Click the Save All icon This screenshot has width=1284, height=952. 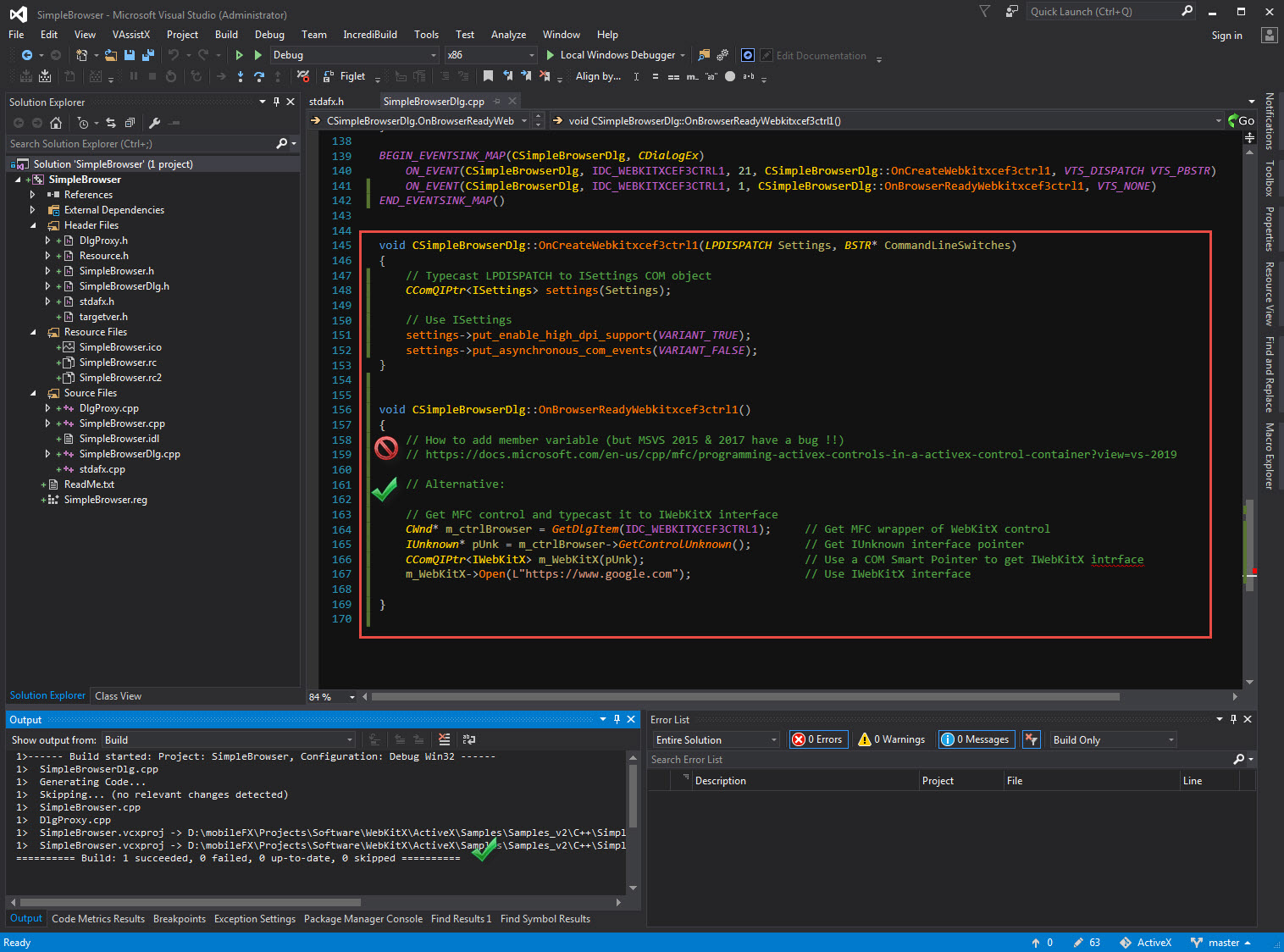pos(148,55)
